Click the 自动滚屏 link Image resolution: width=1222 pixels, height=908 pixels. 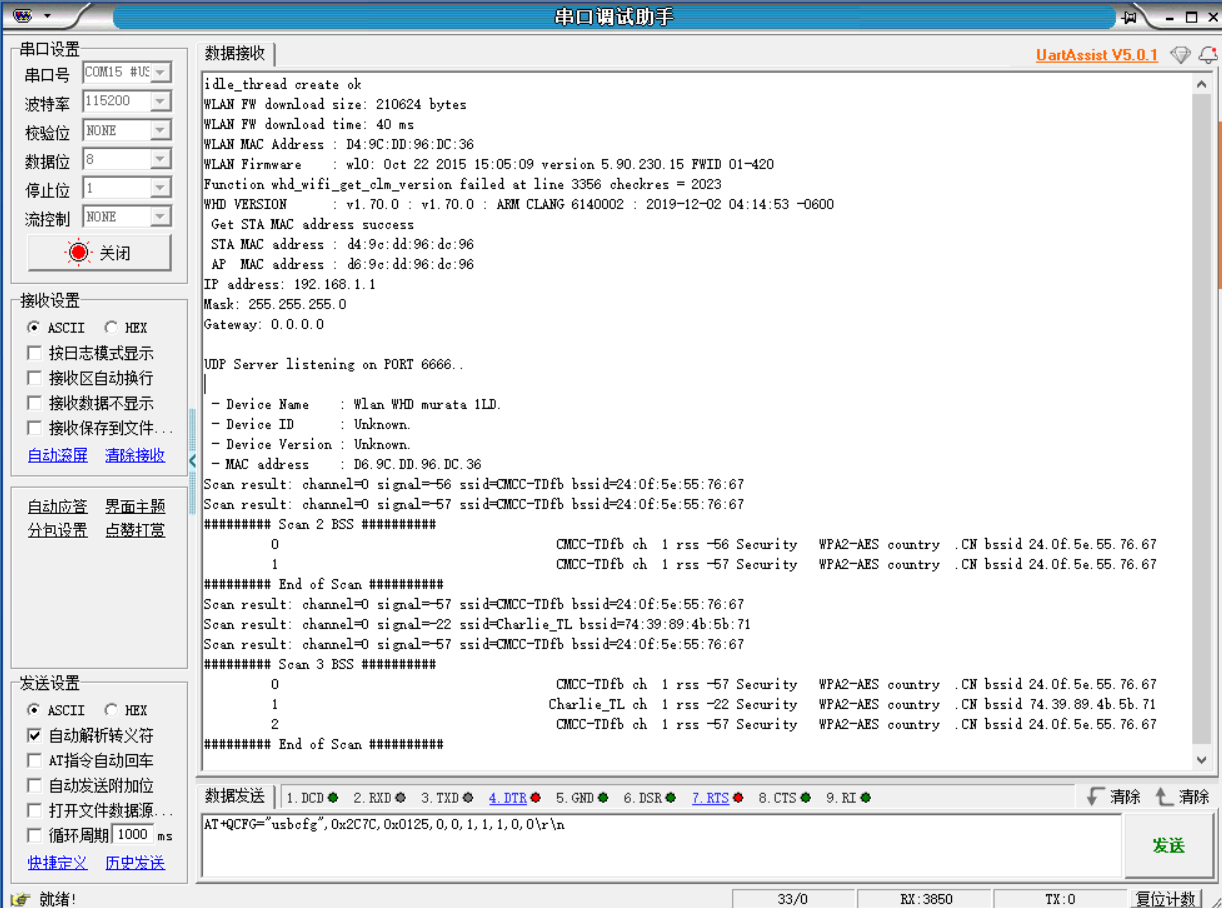pyautogui.click(x=58, y=456)
